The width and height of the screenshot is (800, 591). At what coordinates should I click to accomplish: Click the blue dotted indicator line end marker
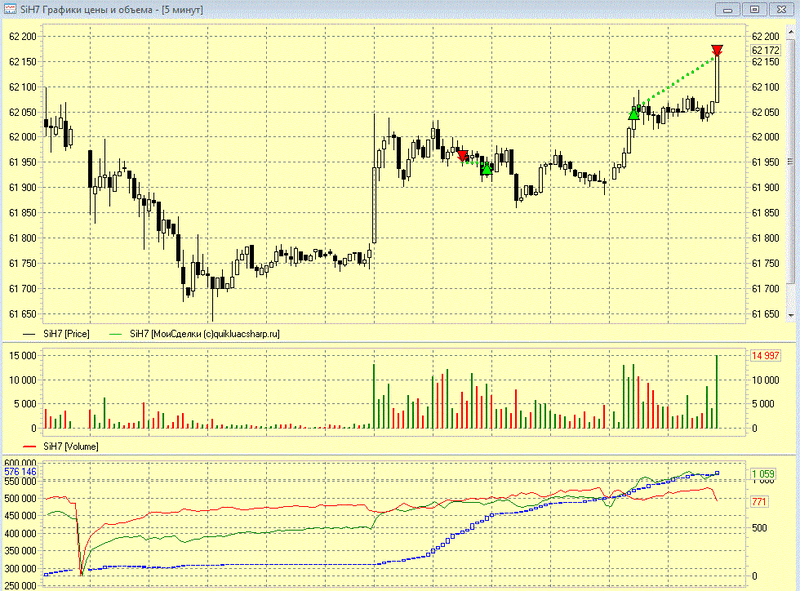717,473
